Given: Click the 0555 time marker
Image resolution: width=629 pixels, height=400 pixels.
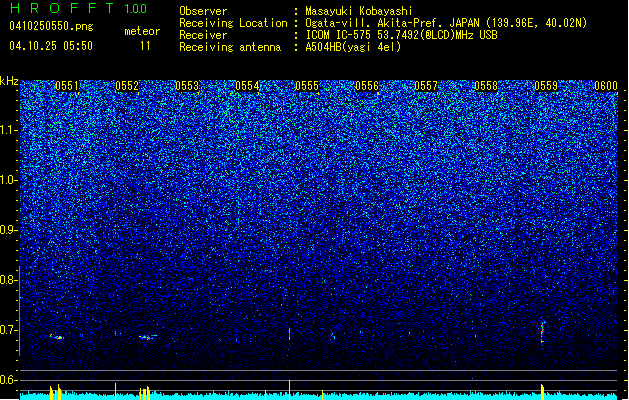Looking at the screenshot, I should (307, 86).
